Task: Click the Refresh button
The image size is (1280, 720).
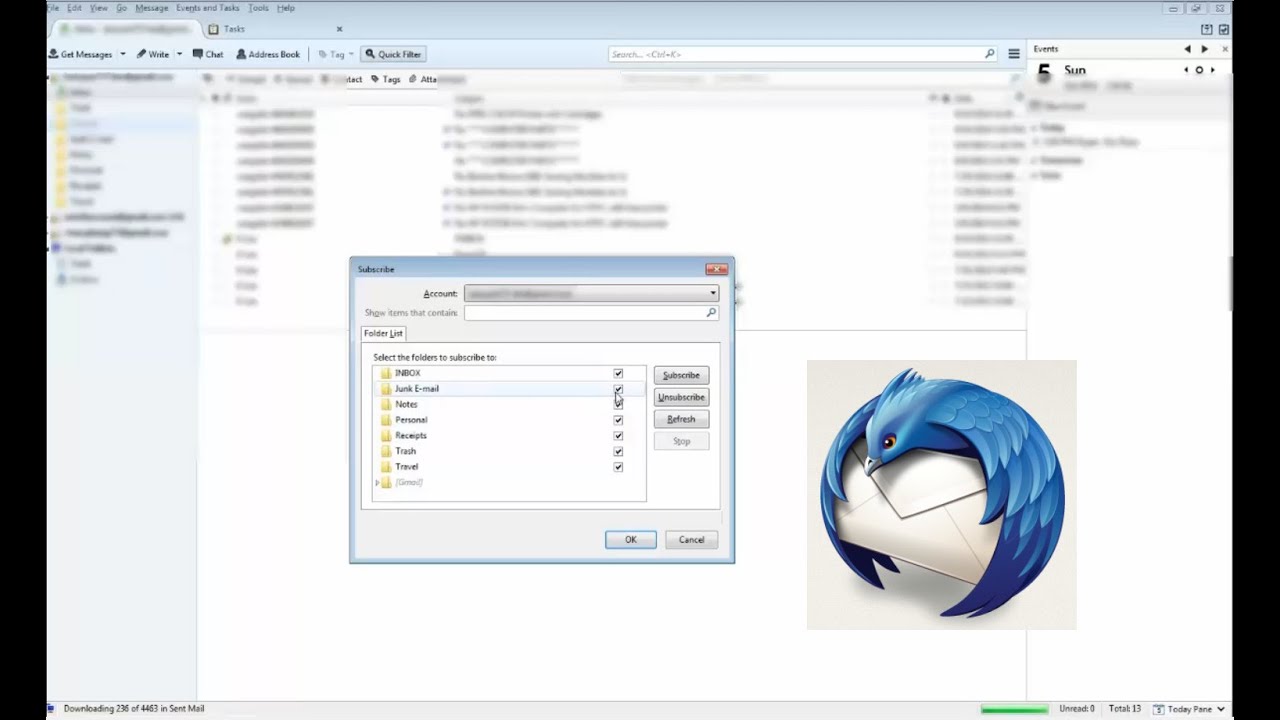Action: (x=681, y=419)
